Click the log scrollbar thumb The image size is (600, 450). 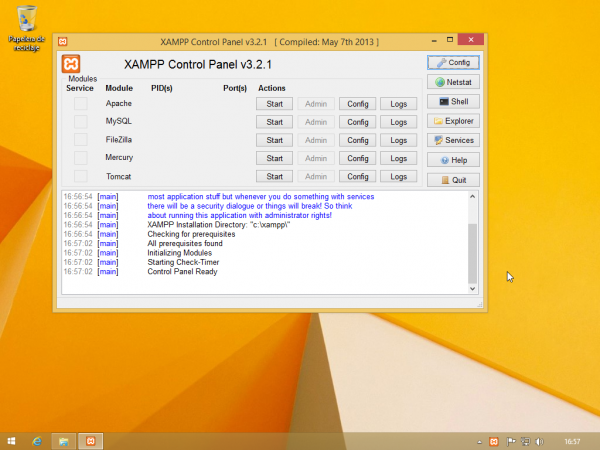point(473,253)
